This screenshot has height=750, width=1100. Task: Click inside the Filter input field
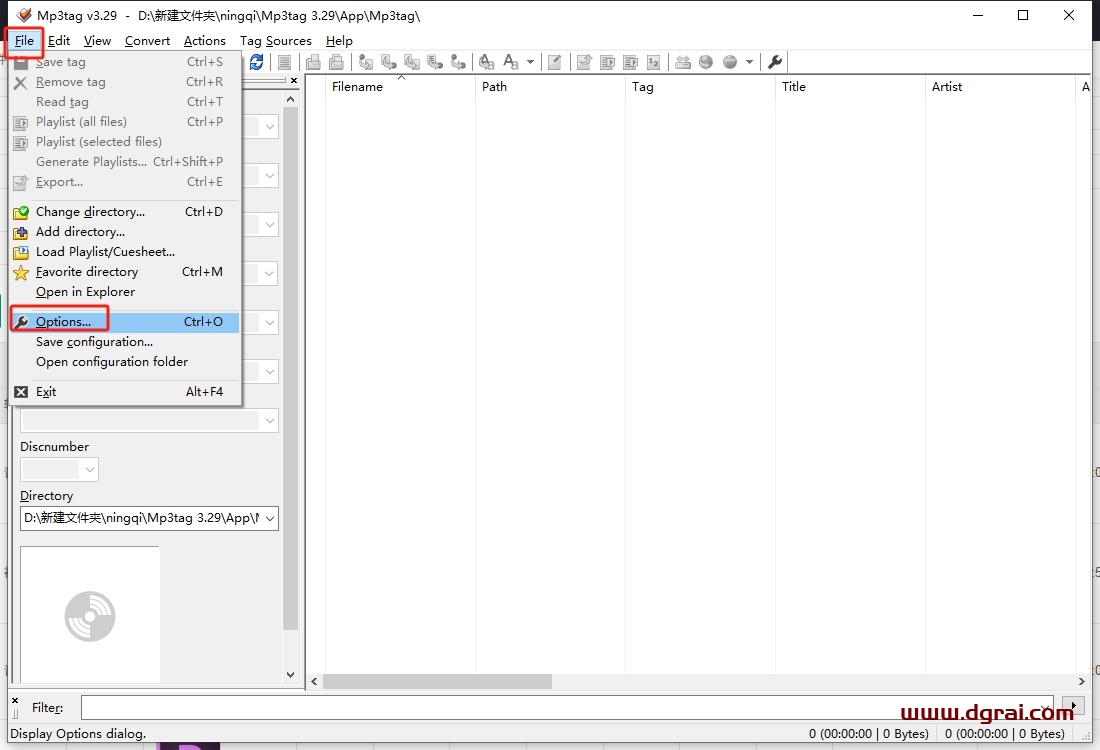pos(567,707)
